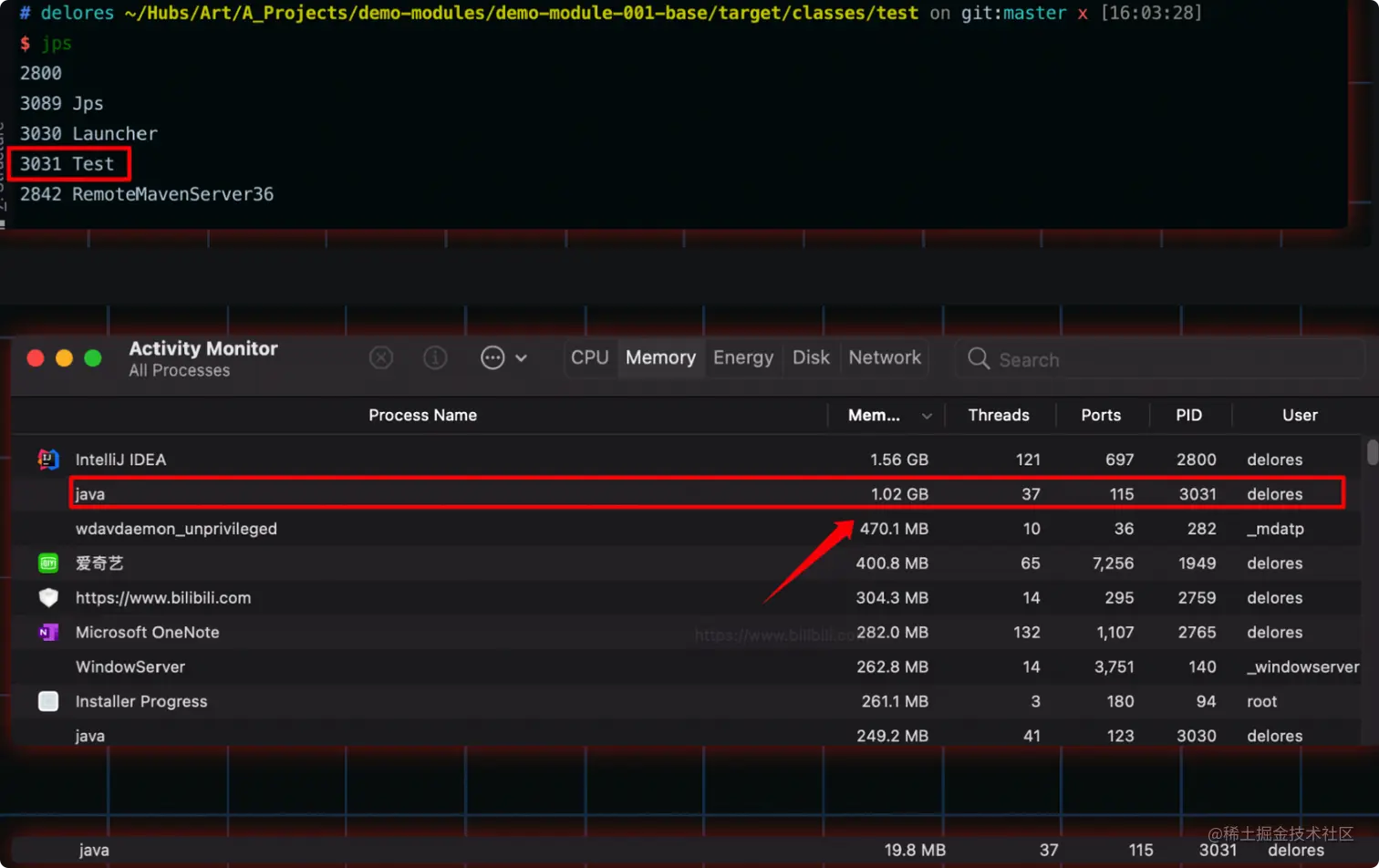
Task: Click the Microsoft OneNote app icon
Action: [48, 633]
